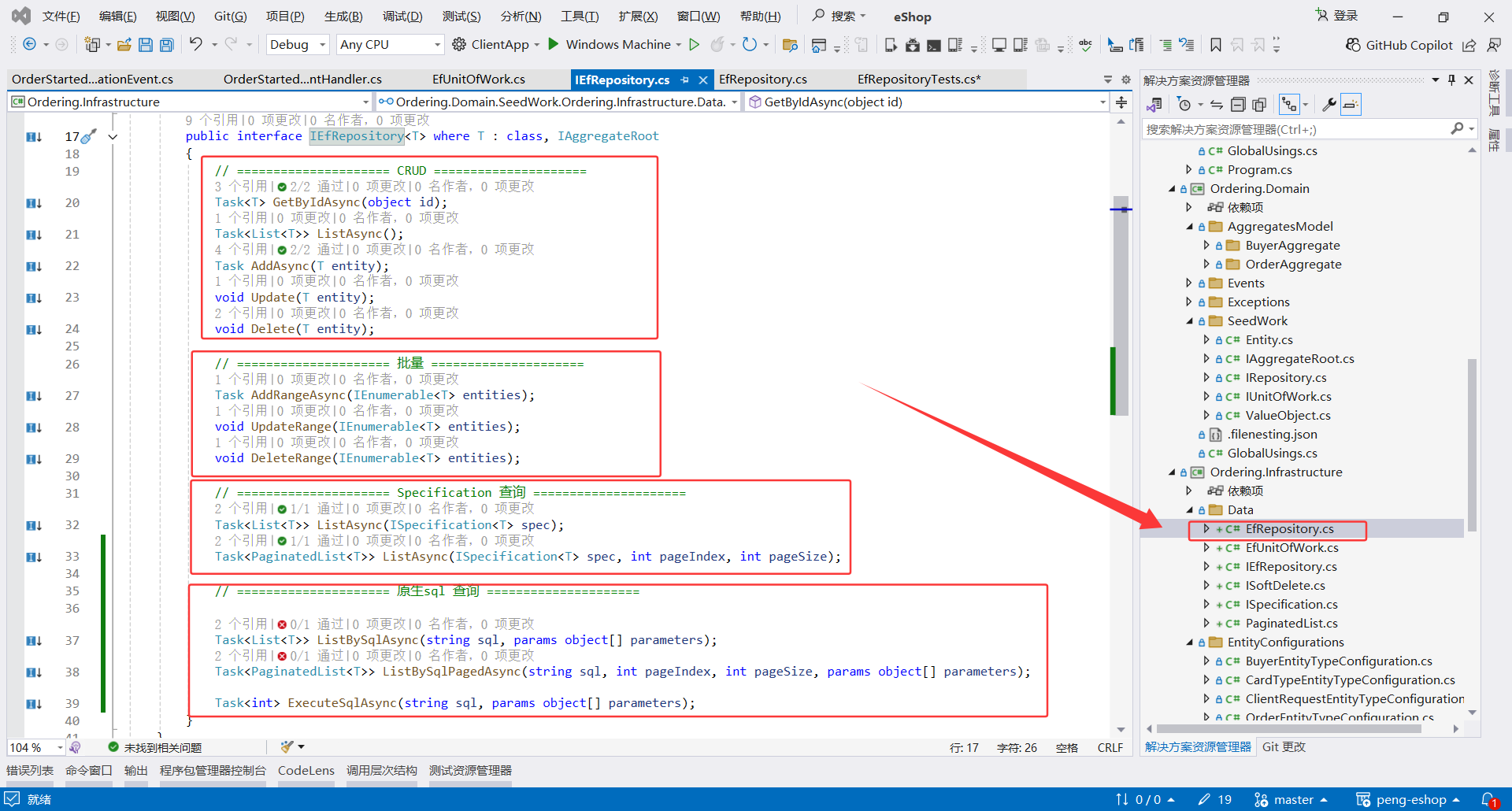Click the Show All Files icon in Solution Explorer
This screenshot has height=811, width=1512.
pos(1259,105)
